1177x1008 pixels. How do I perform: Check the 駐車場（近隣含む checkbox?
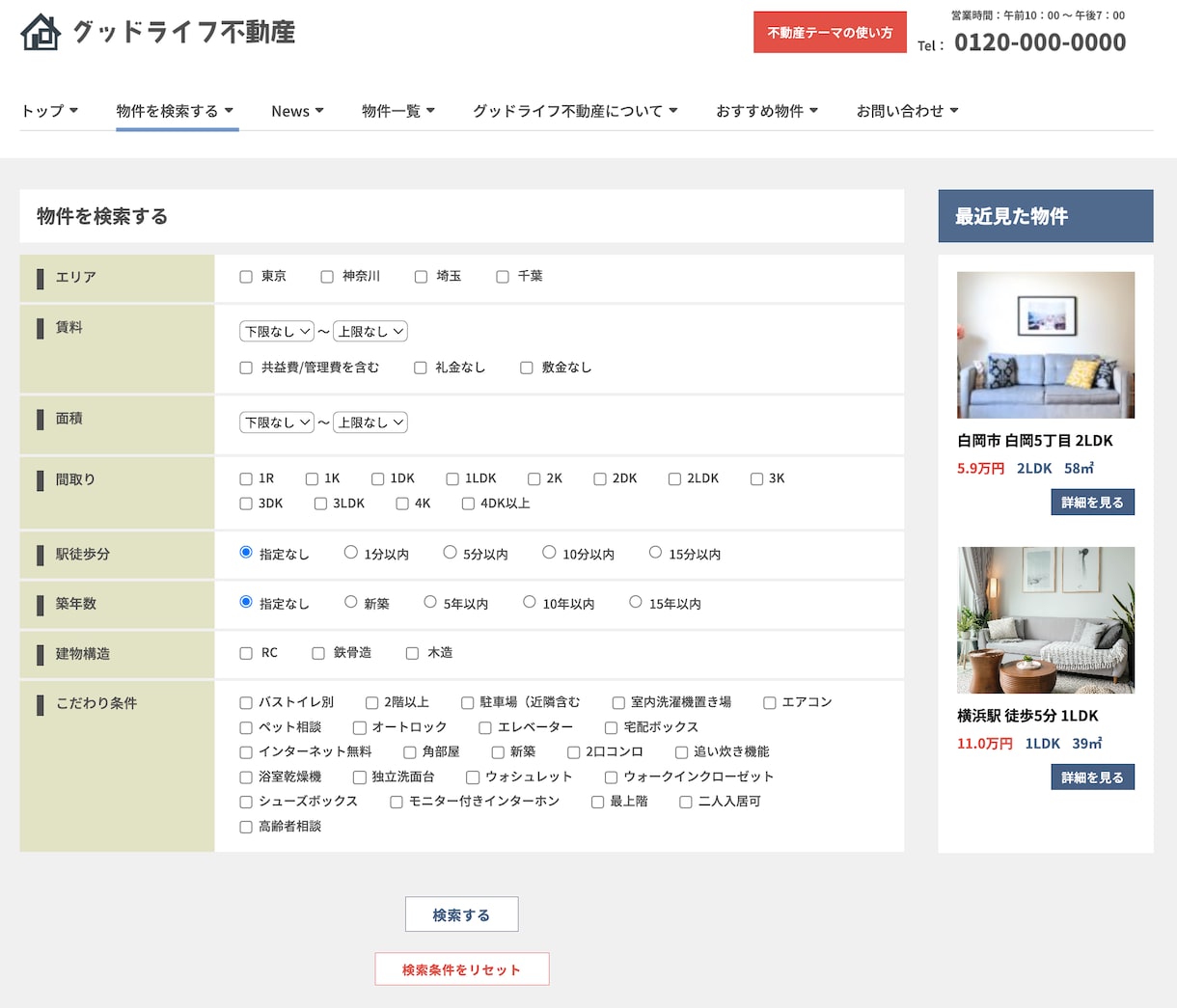pyautogui.click(x=468, y=703)
